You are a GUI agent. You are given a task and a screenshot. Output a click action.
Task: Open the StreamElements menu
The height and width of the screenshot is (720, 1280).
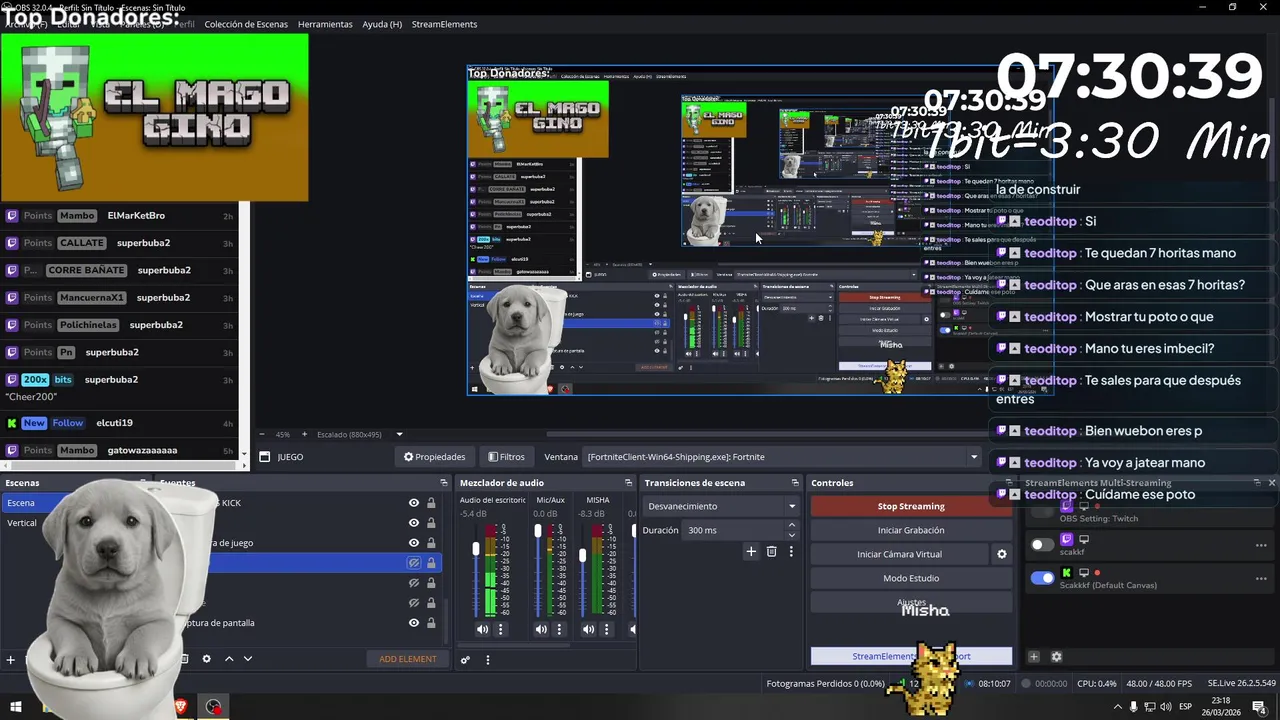[x=444, y=24]
